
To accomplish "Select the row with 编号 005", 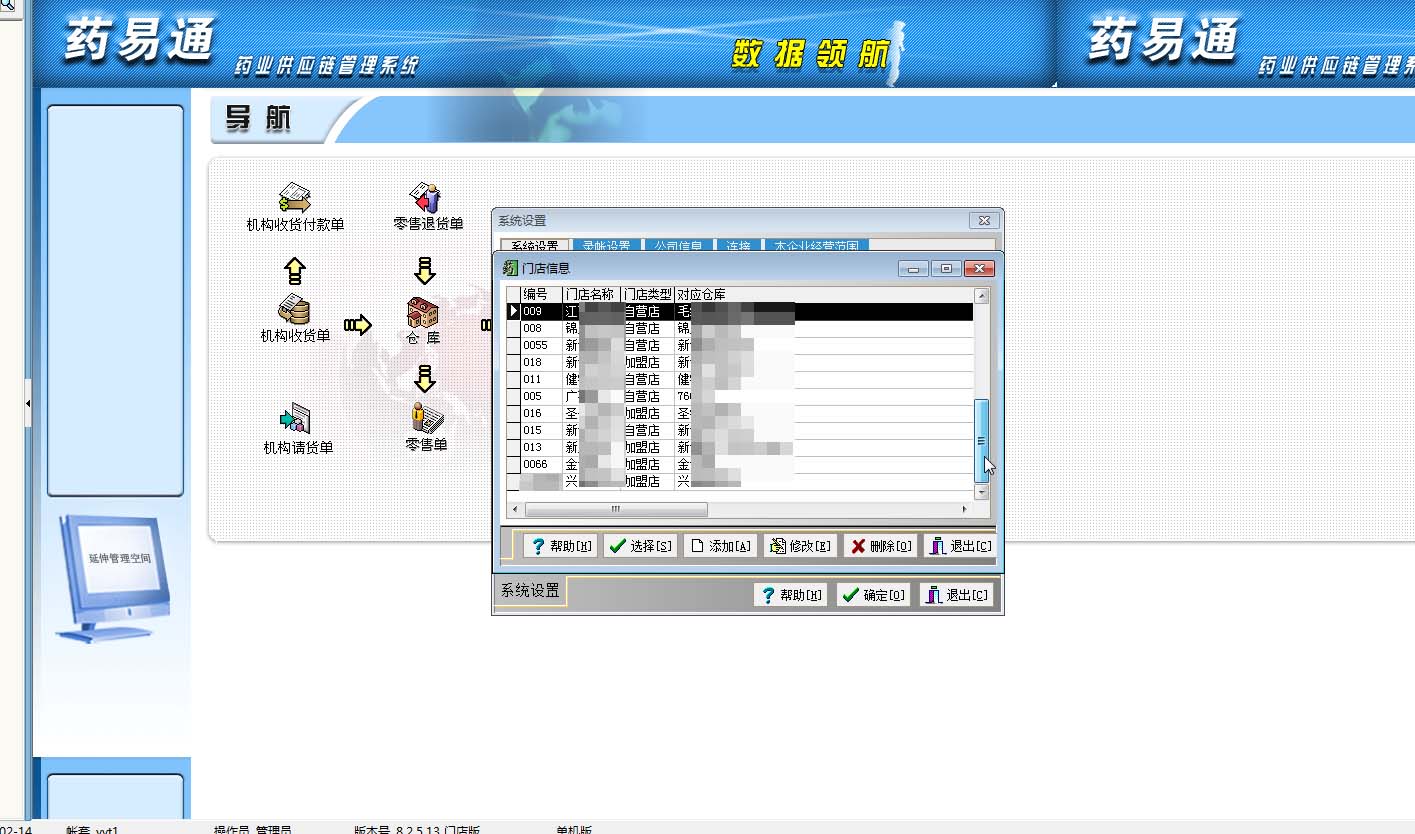I will 739,397.
